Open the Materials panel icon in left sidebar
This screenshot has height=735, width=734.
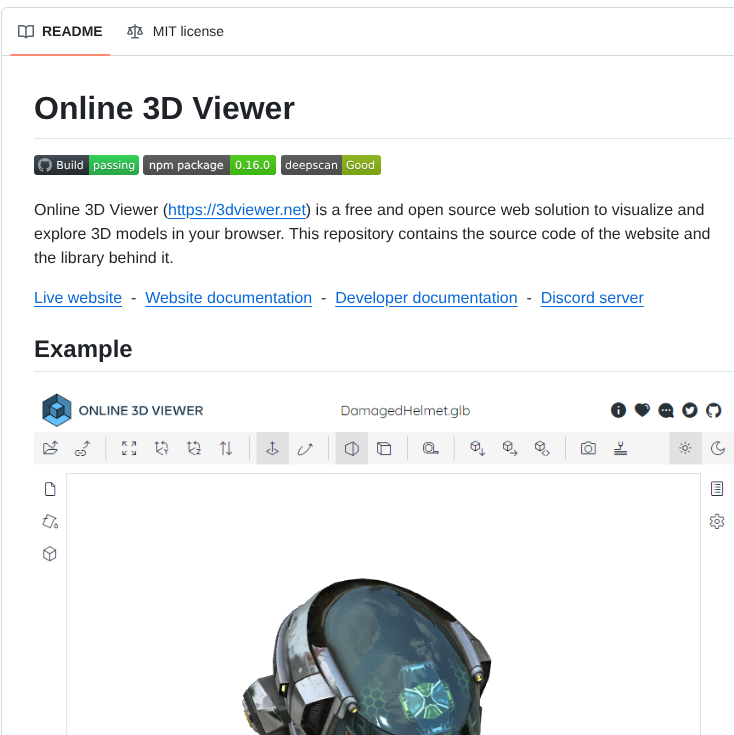(50, 521)
